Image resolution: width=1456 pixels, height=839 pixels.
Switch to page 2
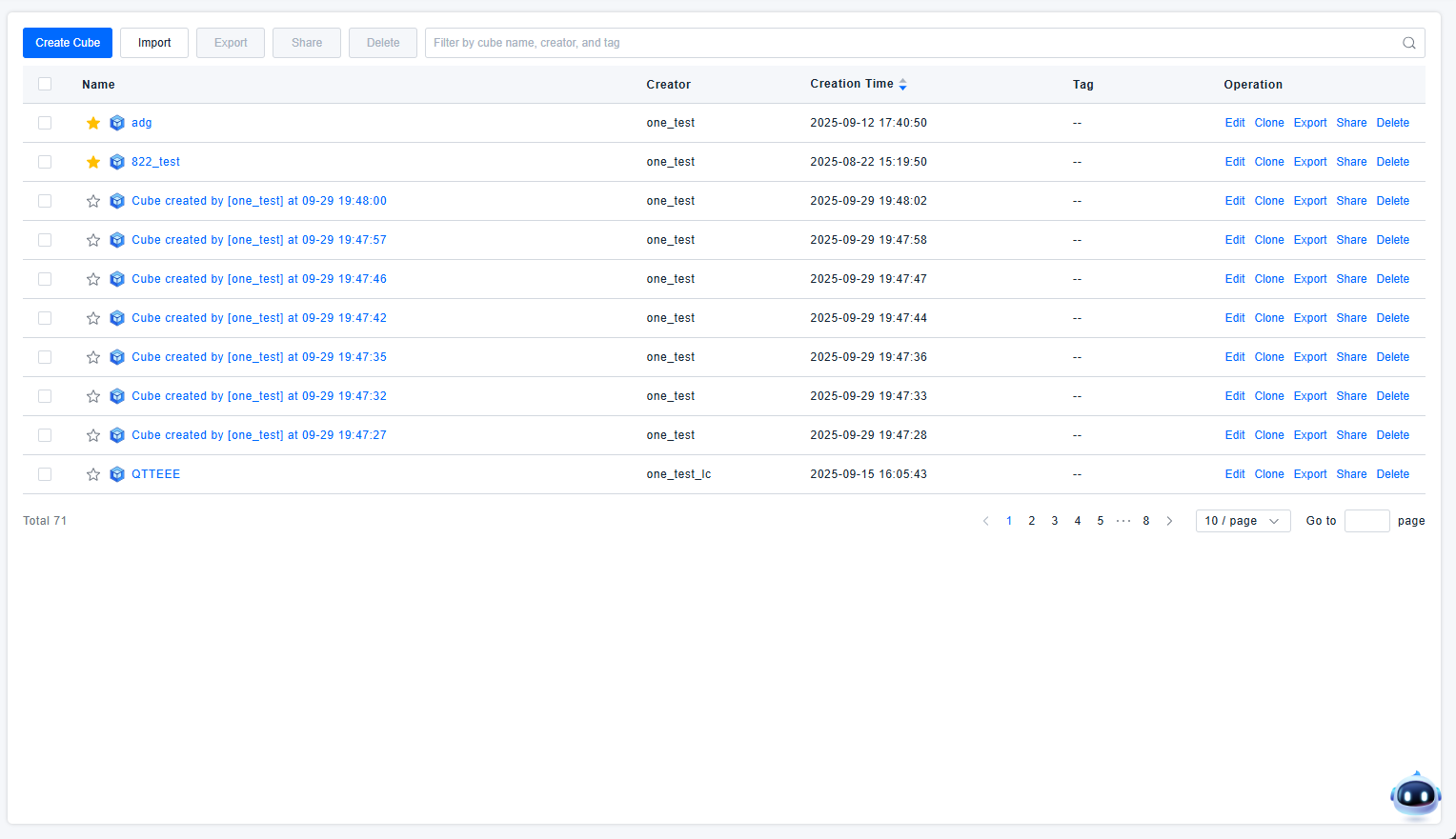[x=1032, y=521]
